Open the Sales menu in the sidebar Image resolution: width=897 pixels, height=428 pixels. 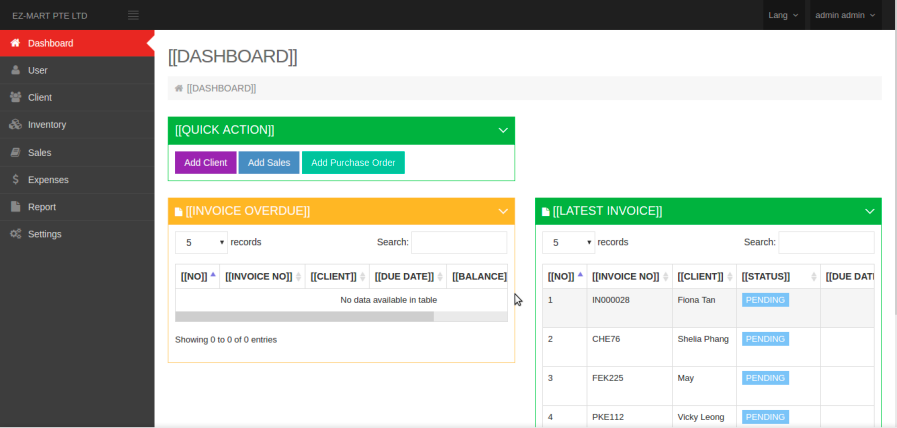click(40, 153)
